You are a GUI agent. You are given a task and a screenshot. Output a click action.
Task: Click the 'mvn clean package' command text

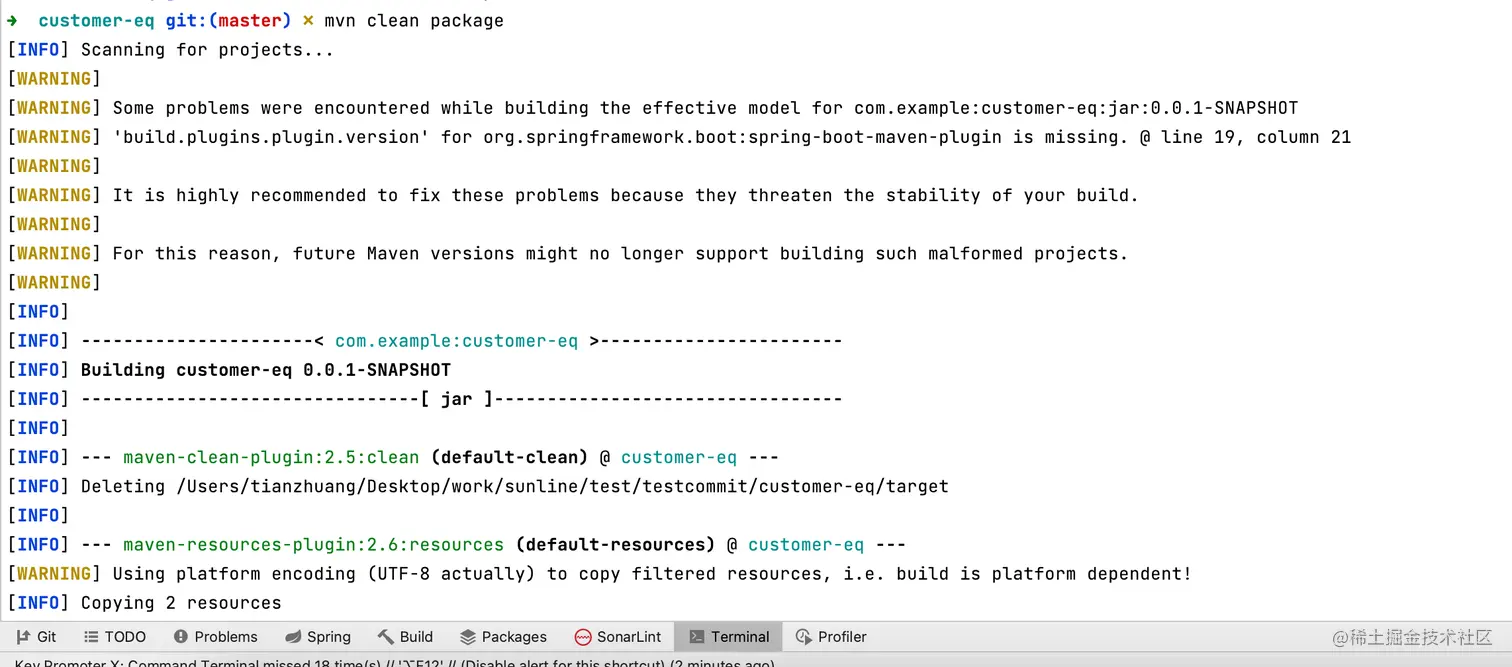point(414,20)
